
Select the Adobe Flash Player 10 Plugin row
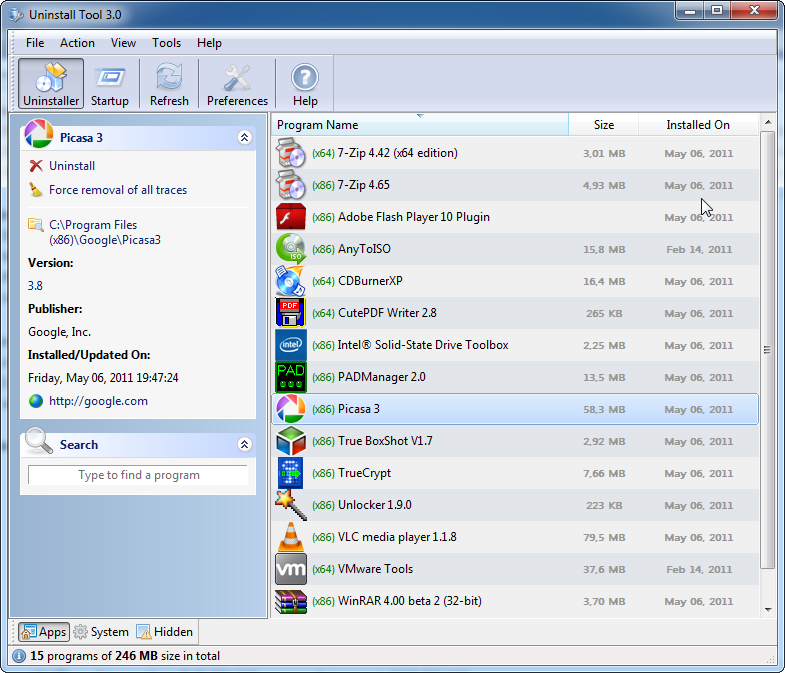coord(515,217)
